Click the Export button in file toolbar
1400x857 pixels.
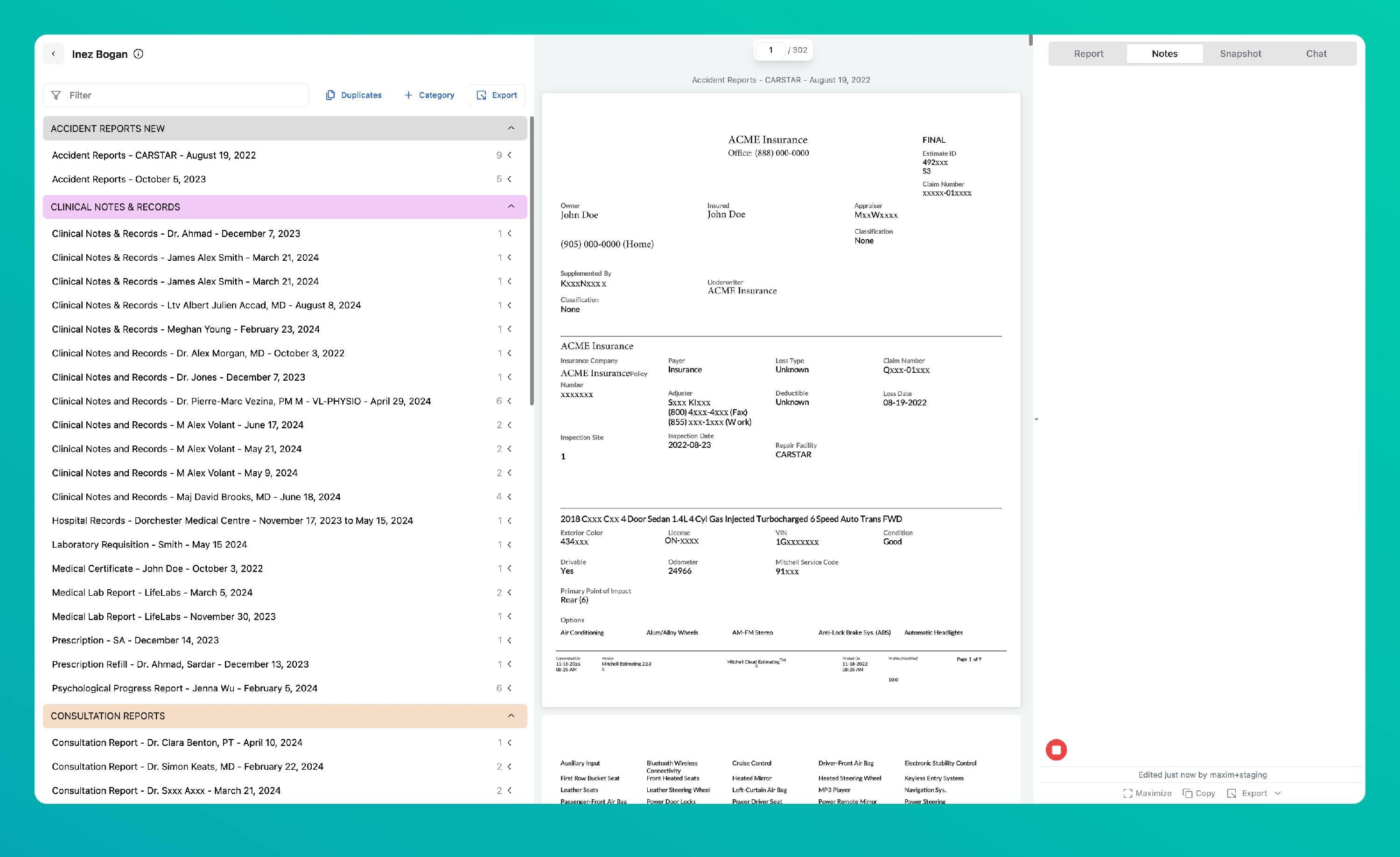click(497, 95)
